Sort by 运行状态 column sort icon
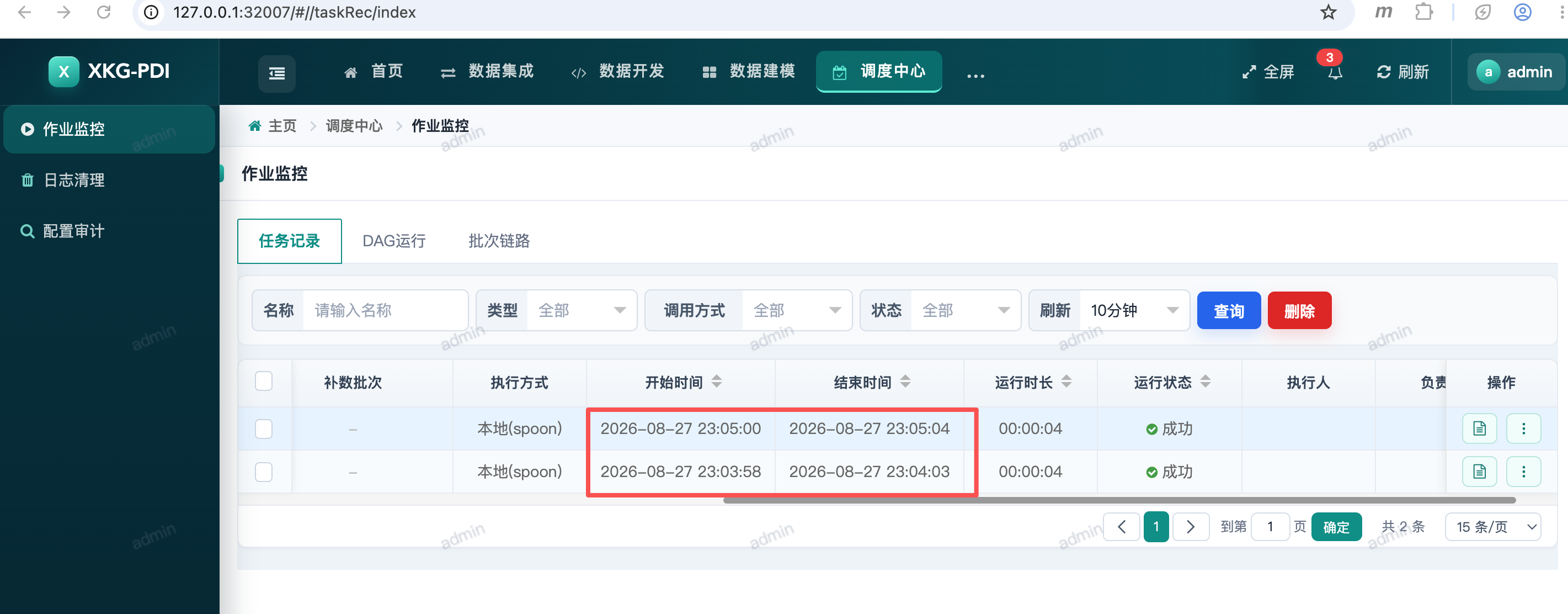 tap(1205, 382)
